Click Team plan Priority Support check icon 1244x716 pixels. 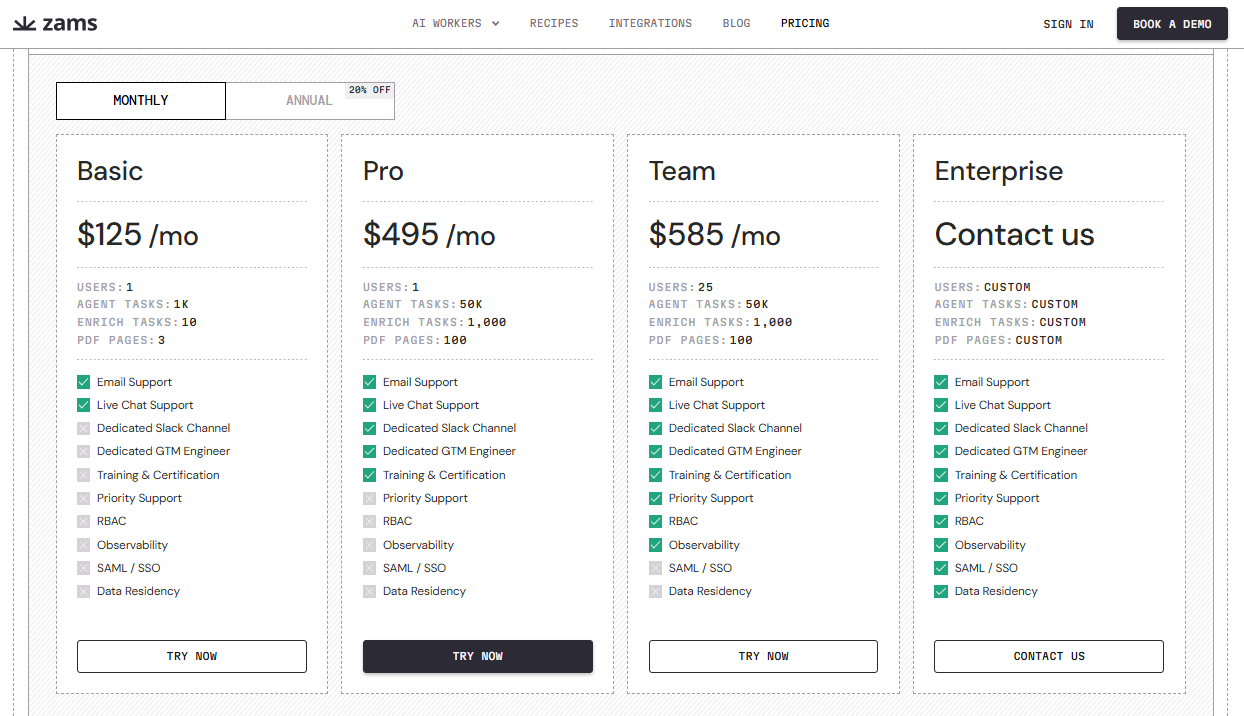[656, 498]
